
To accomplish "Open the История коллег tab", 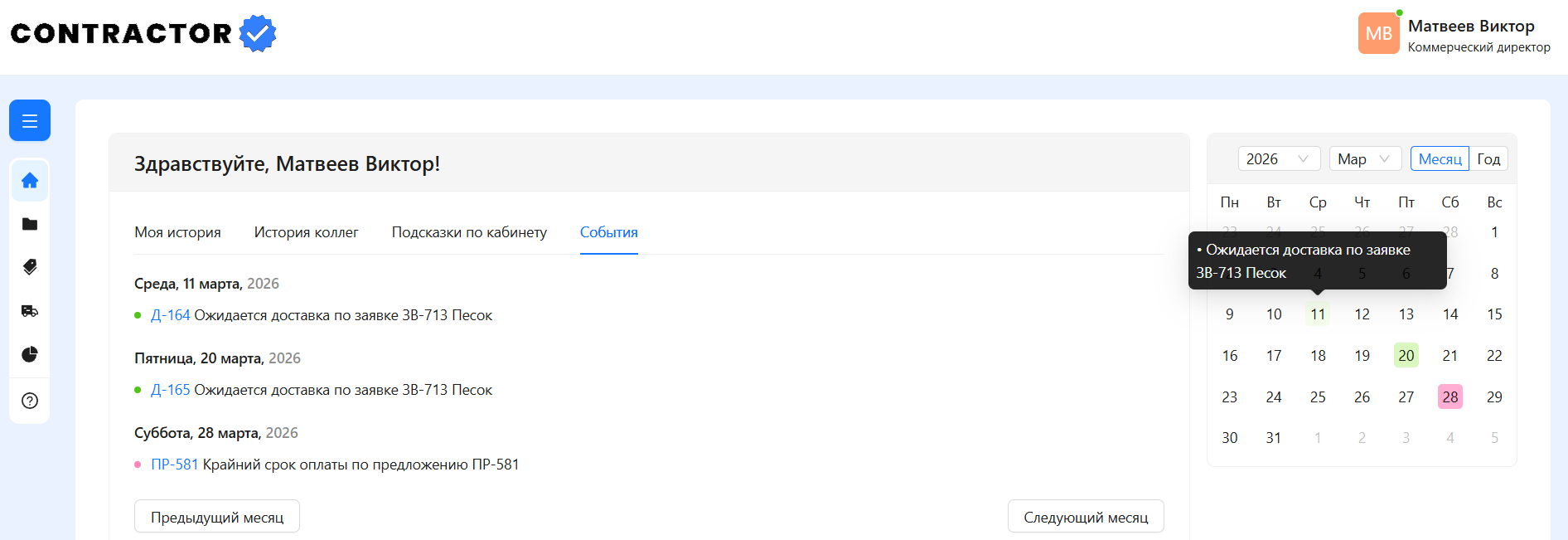I will pos(306,232).
